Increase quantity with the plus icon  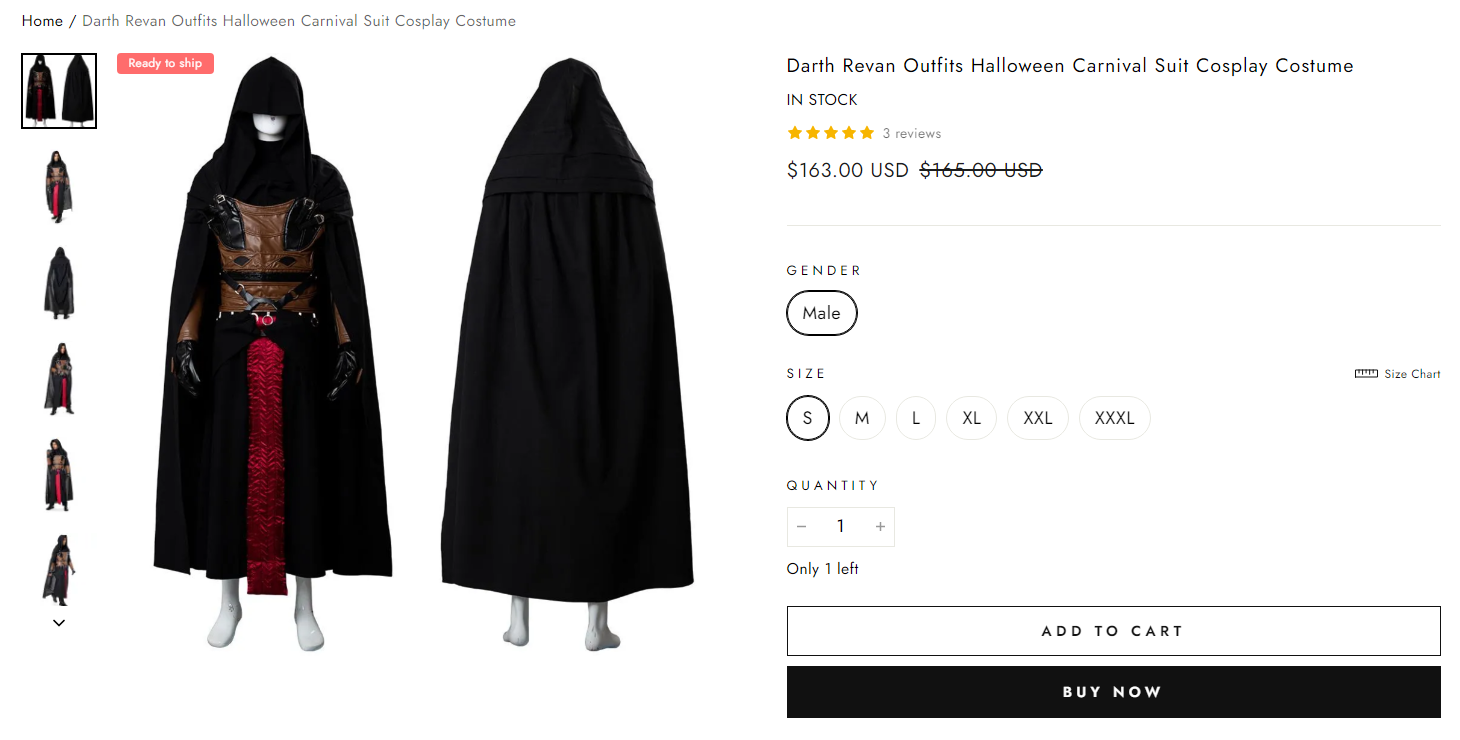pos(880,527)
